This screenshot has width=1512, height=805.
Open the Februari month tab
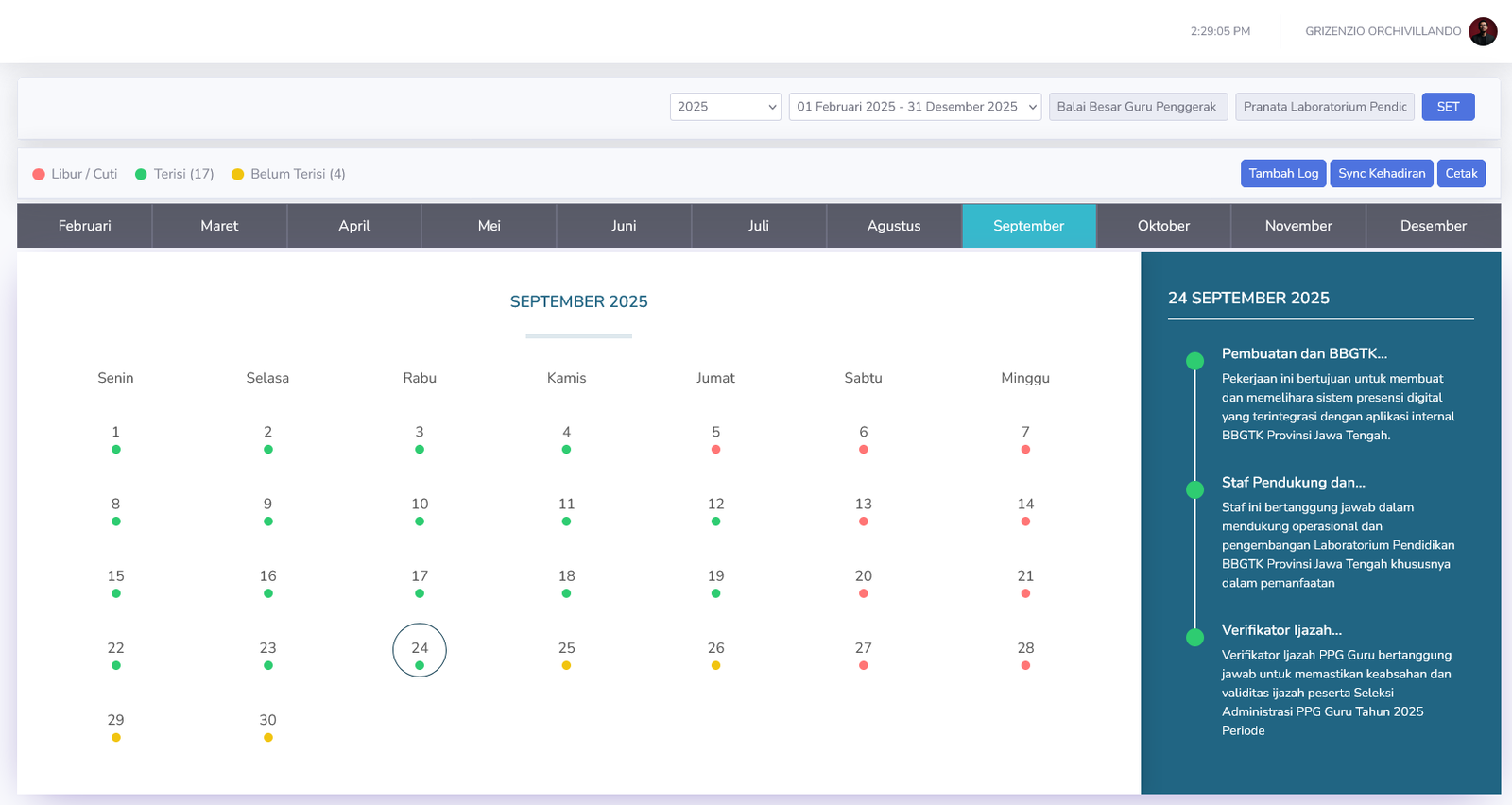[x=85, y=226]
